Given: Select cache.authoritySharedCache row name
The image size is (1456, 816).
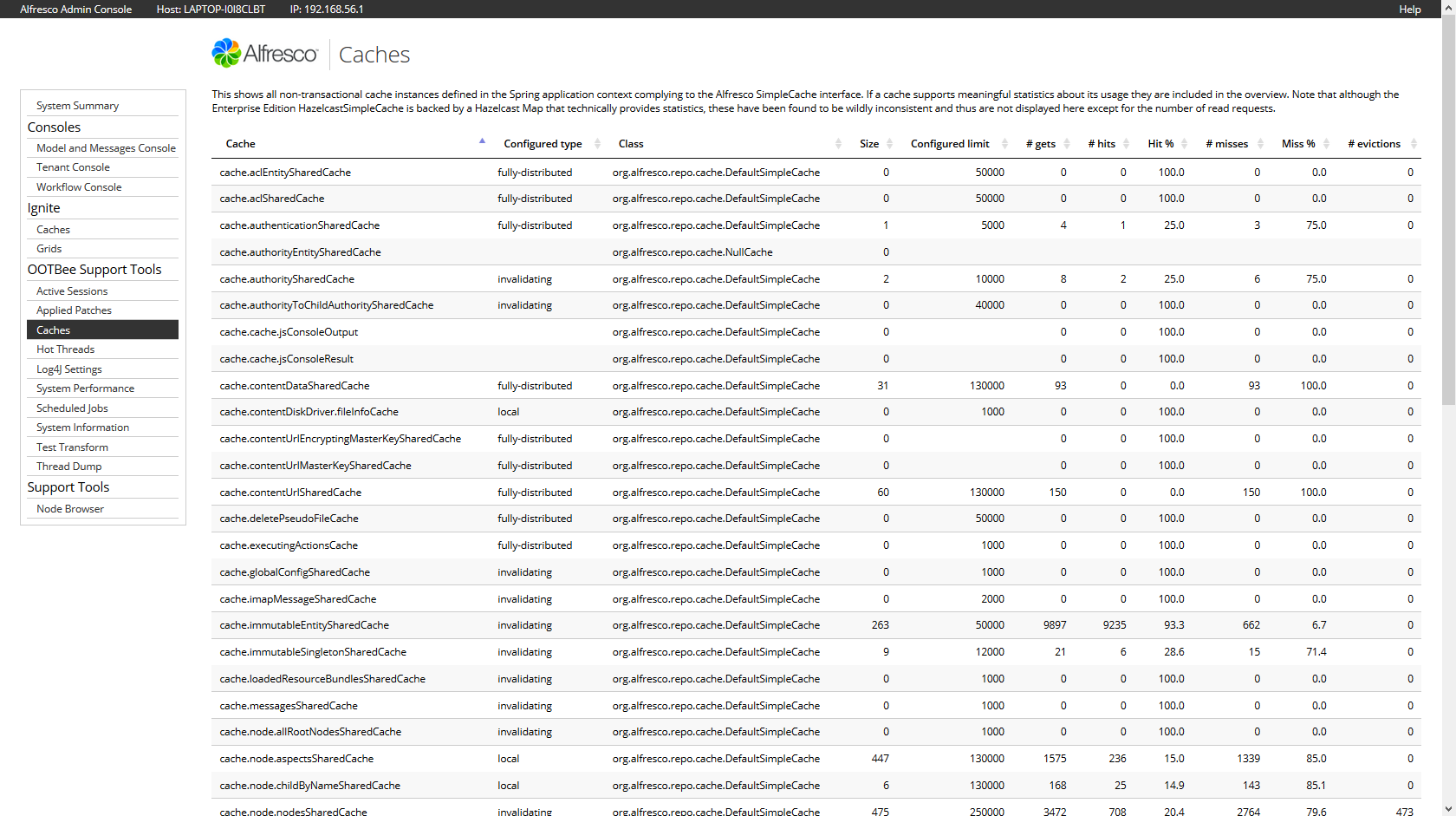Looking at the screenshot, I should pyautogui.click(x=287, y=279).
